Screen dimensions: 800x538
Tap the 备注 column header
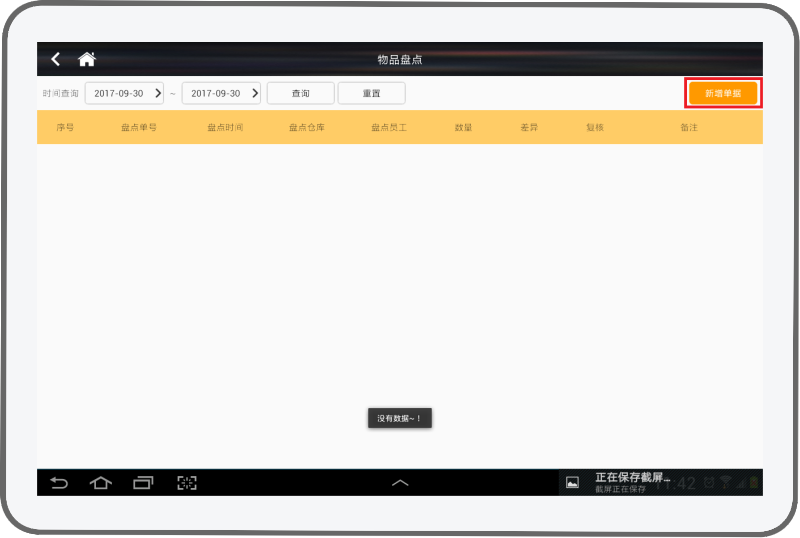pyautogui.click(x=688, y=128)
